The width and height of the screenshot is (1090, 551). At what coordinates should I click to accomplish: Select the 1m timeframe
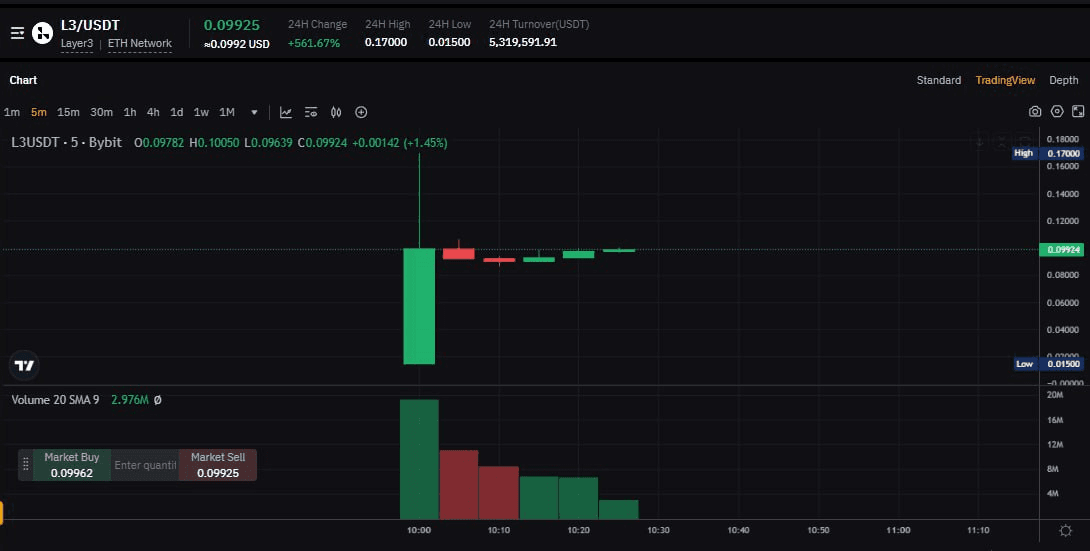point(12,112)
